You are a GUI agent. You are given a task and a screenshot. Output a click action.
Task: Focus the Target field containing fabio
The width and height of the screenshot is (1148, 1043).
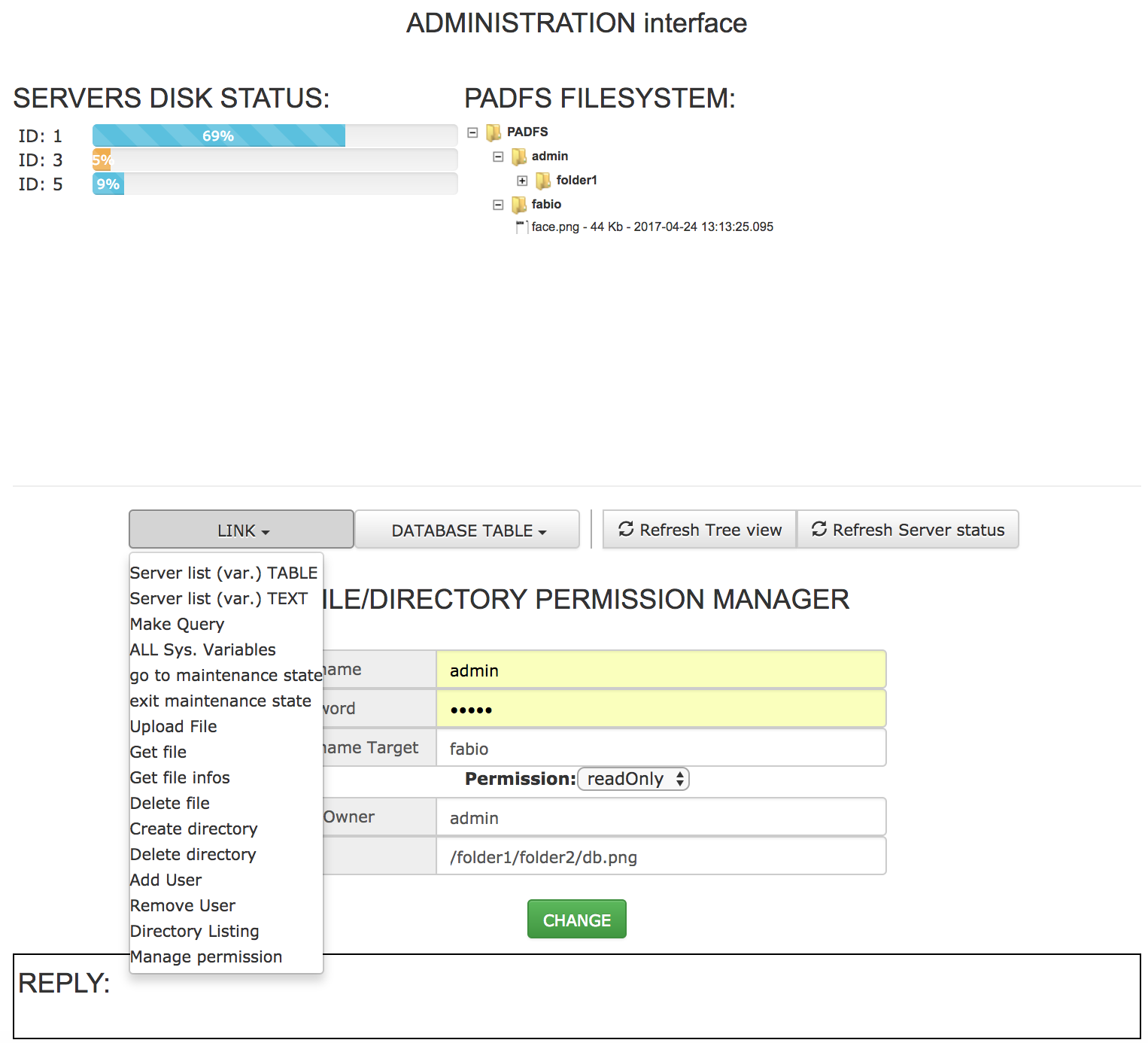[x=661, y=748]
